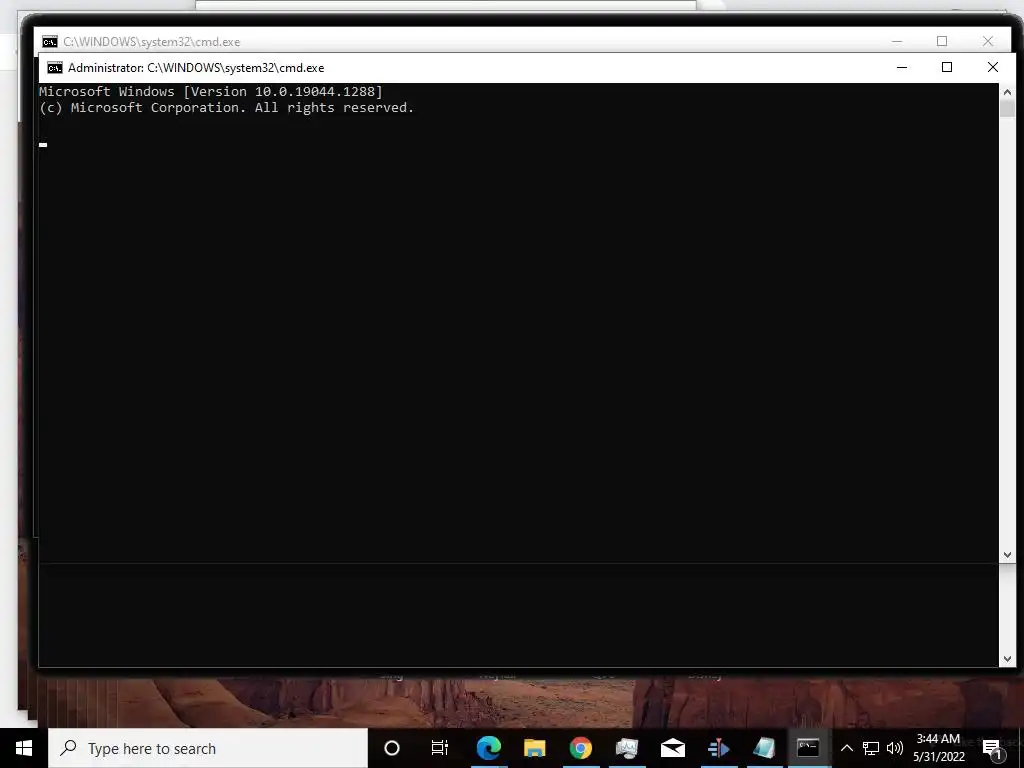This screenshot has width=1024, height=768.
Task: Click the 'Type here to search' box
Action: coord(208,748)
